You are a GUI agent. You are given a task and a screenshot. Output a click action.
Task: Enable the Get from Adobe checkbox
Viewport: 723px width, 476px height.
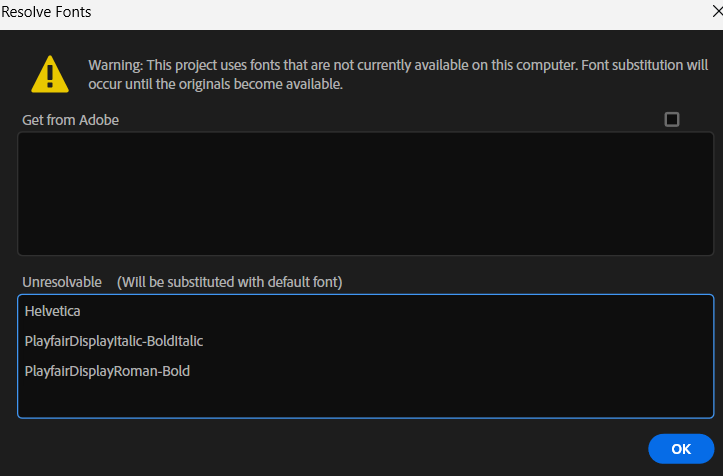[x=672, y=119]
